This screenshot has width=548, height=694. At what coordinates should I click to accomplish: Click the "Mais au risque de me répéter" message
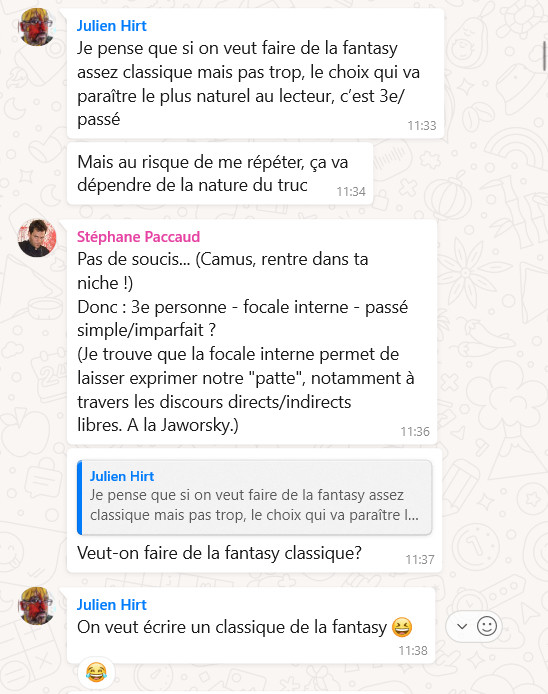(220, 174)
